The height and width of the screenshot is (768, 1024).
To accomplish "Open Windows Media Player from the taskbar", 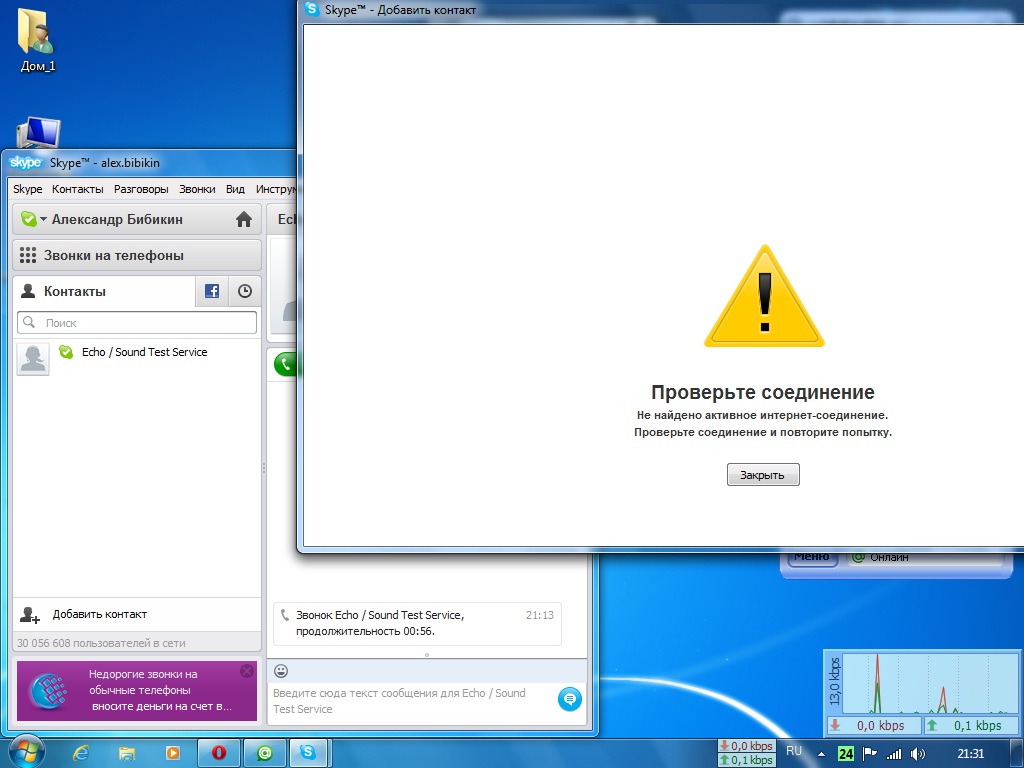I will coord(172,753).
